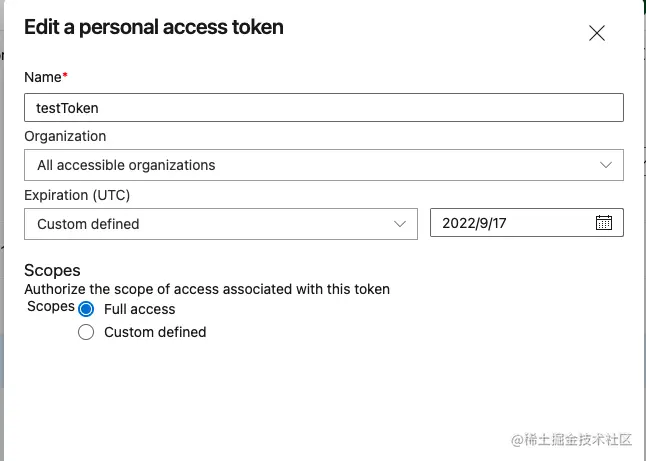Click the watermark text at bottom right
Viewport: 646px width, 461px height.
coord(572,439)
